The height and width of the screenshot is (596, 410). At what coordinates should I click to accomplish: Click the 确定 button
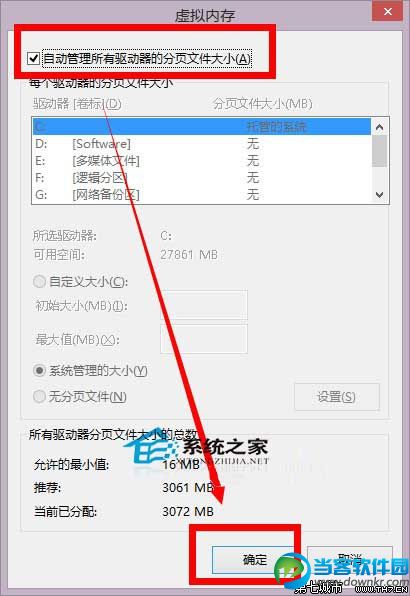tap(254, 560)
